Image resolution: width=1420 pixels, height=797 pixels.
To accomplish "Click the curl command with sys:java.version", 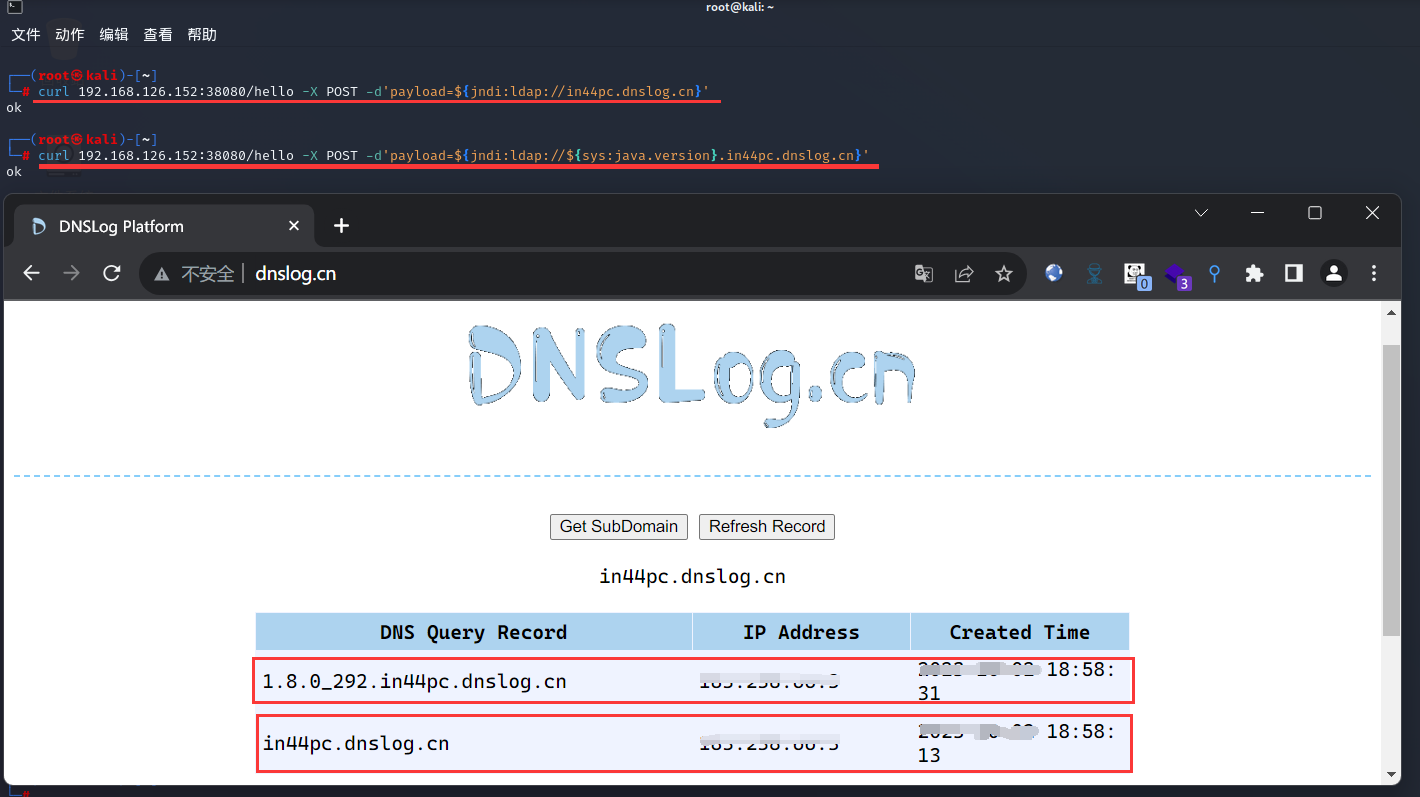I will pyautogui.click(x=453, y=156).
